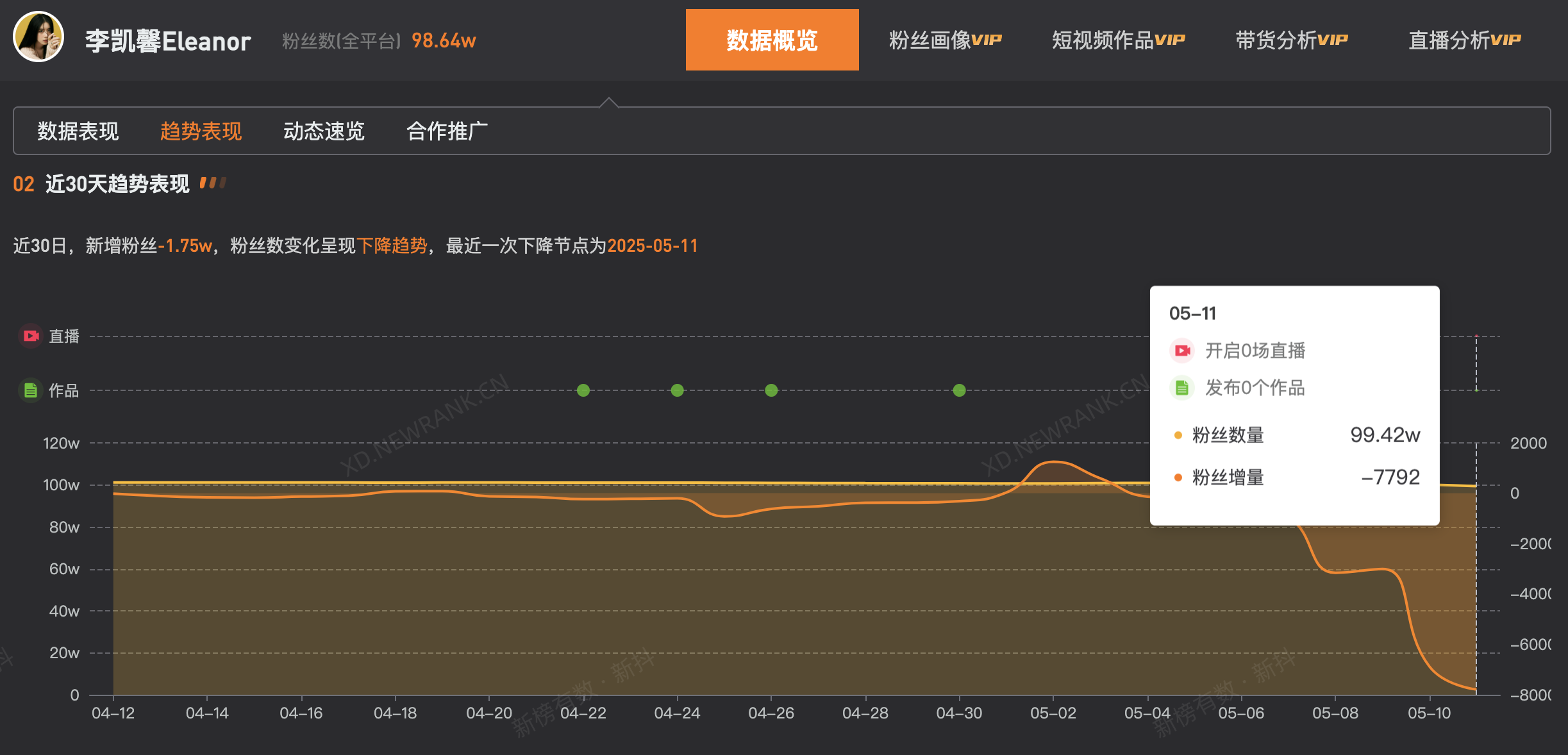Screen dimensions: 1568x755
Task: Click the work dot at 04-30
Action: 959,390
